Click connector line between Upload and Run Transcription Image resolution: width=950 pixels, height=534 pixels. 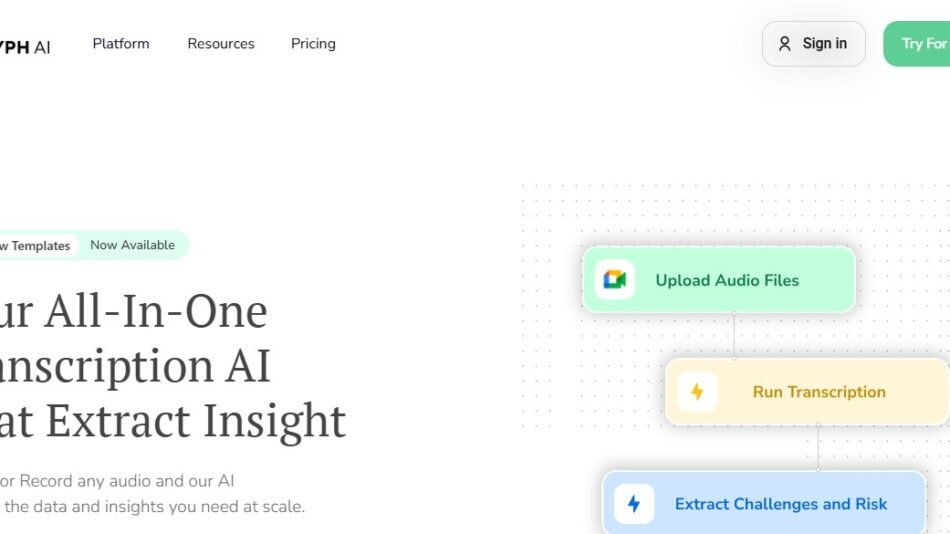pos(734,335)
